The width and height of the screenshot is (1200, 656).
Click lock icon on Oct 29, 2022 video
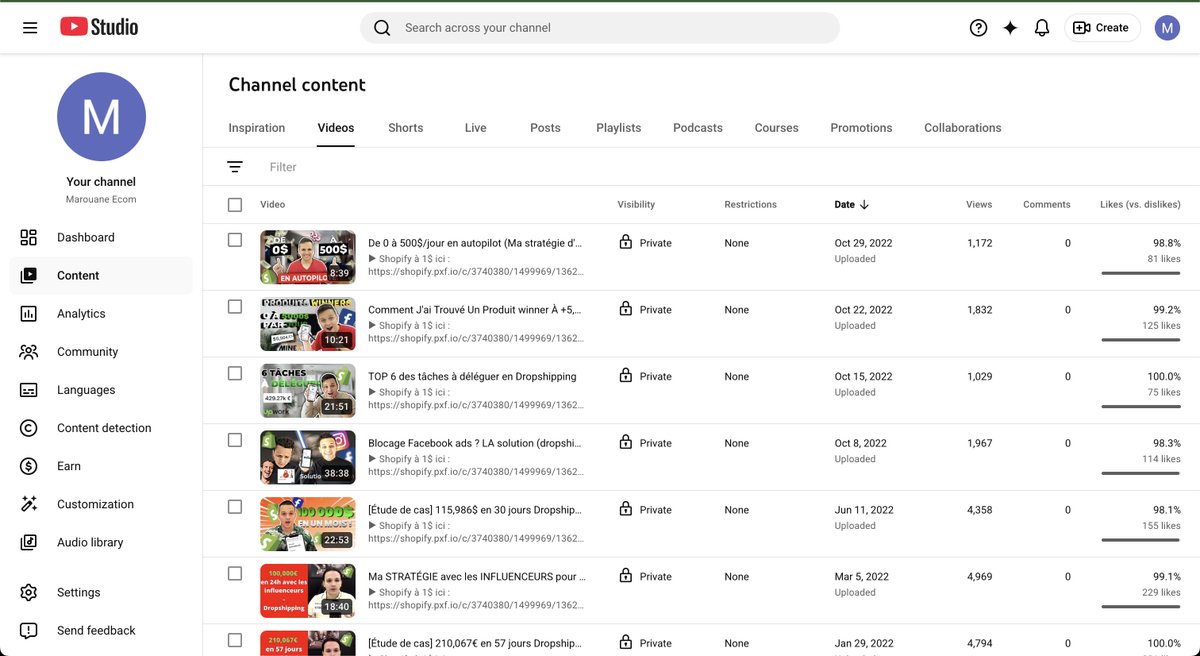click(626, 242)
